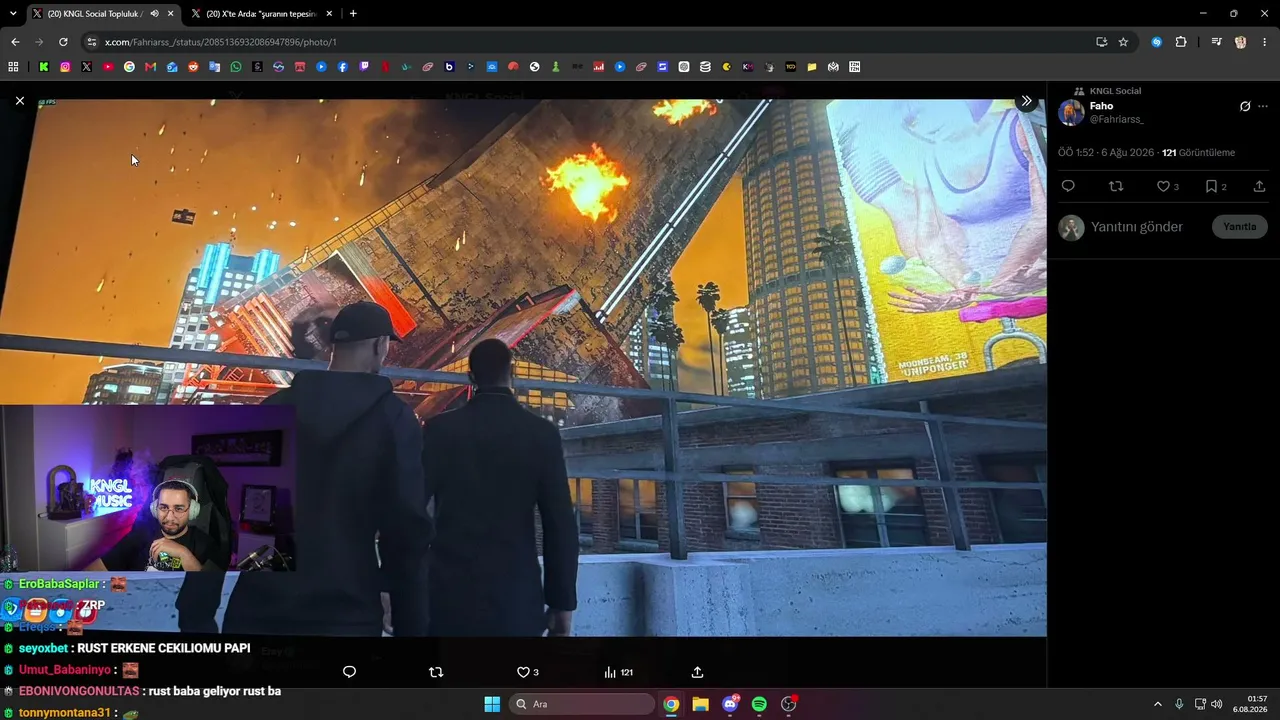
Task: View site information for x.com
Action: (91, 42)
